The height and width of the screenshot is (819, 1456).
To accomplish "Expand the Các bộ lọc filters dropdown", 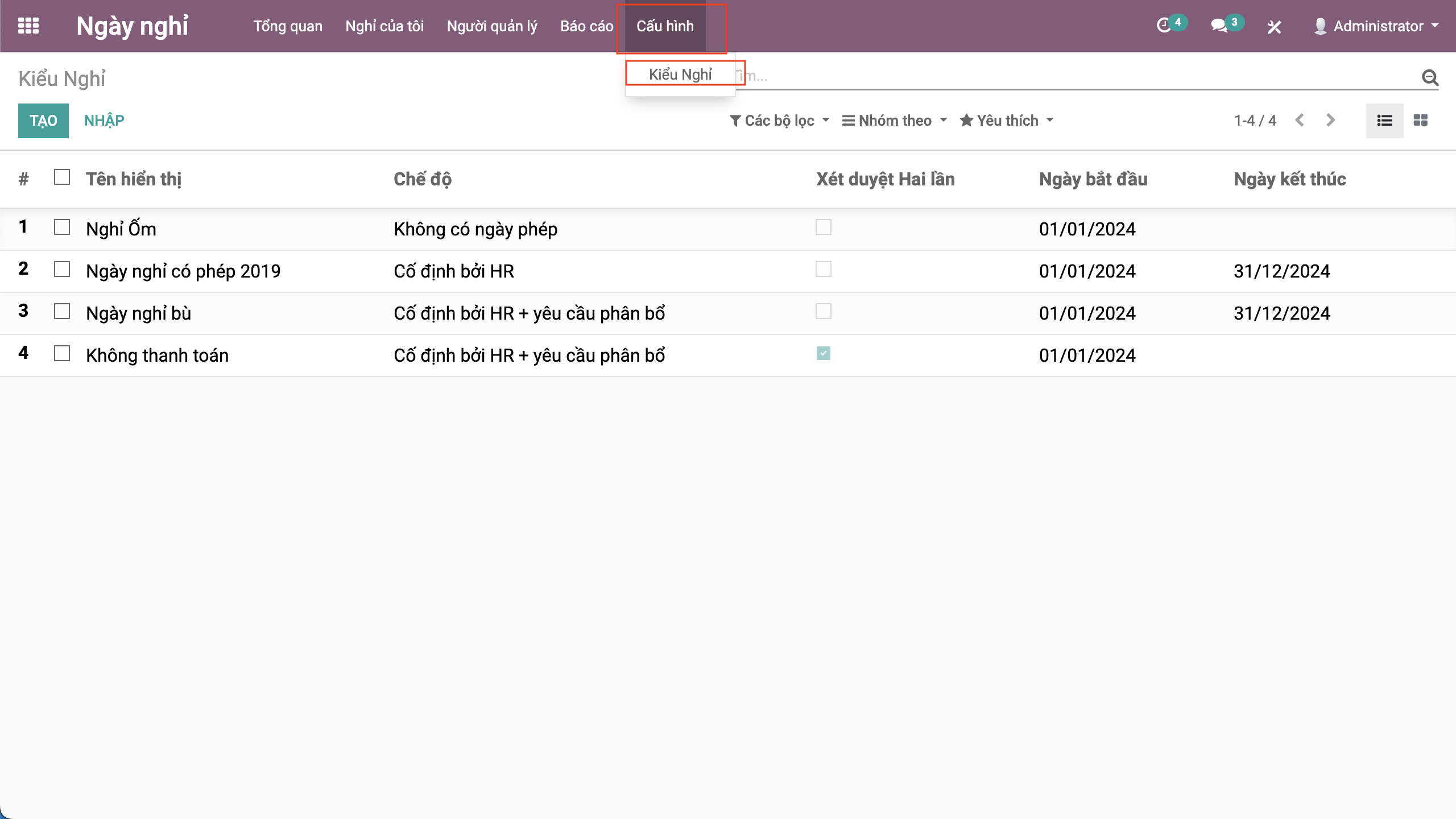I will 779,121.
